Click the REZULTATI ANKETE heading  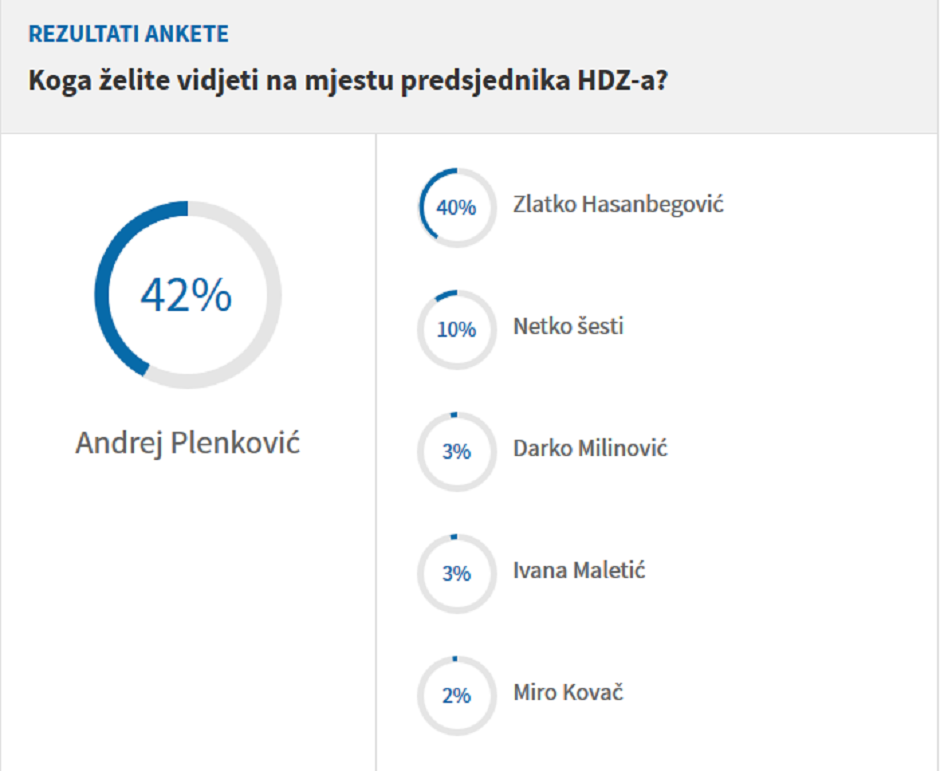coord(128,34)
